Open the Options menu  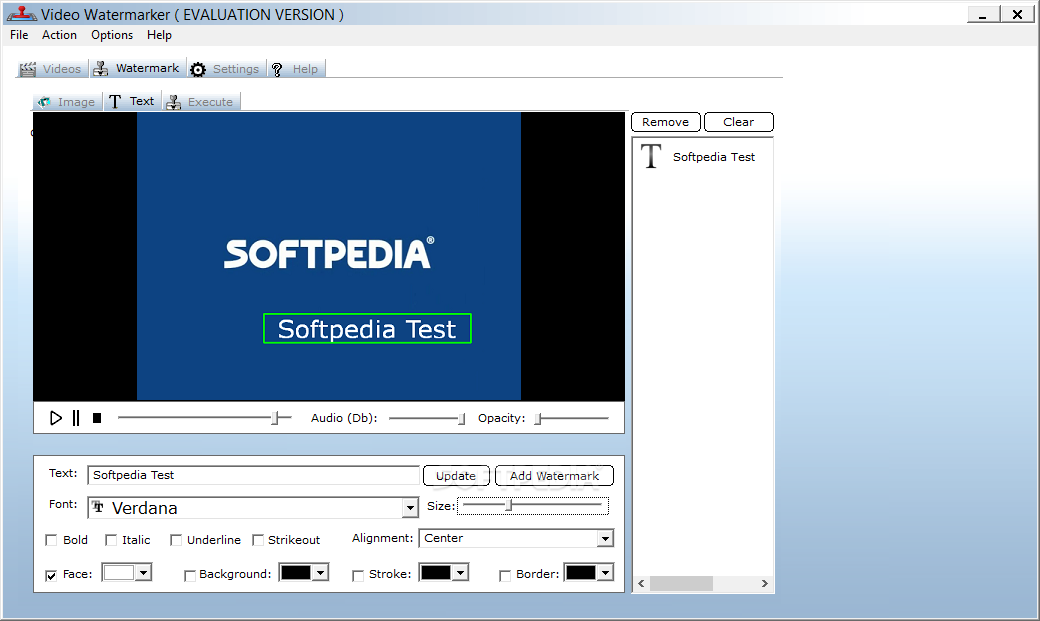pyautogui.click(x=112, y=35)
